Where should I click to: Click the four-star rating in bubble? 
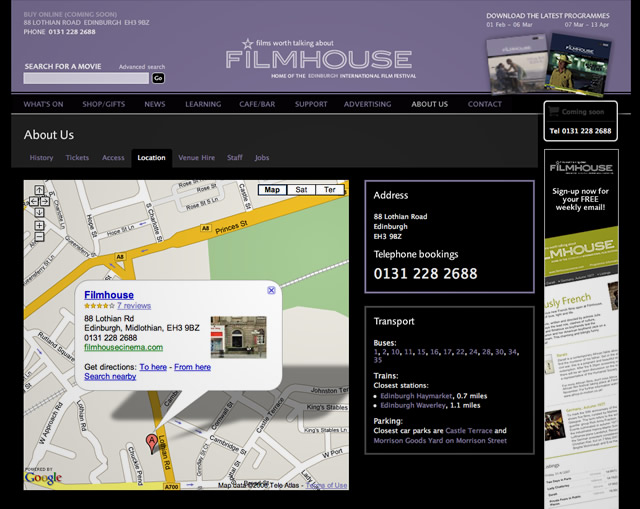[x=99, y=306]
